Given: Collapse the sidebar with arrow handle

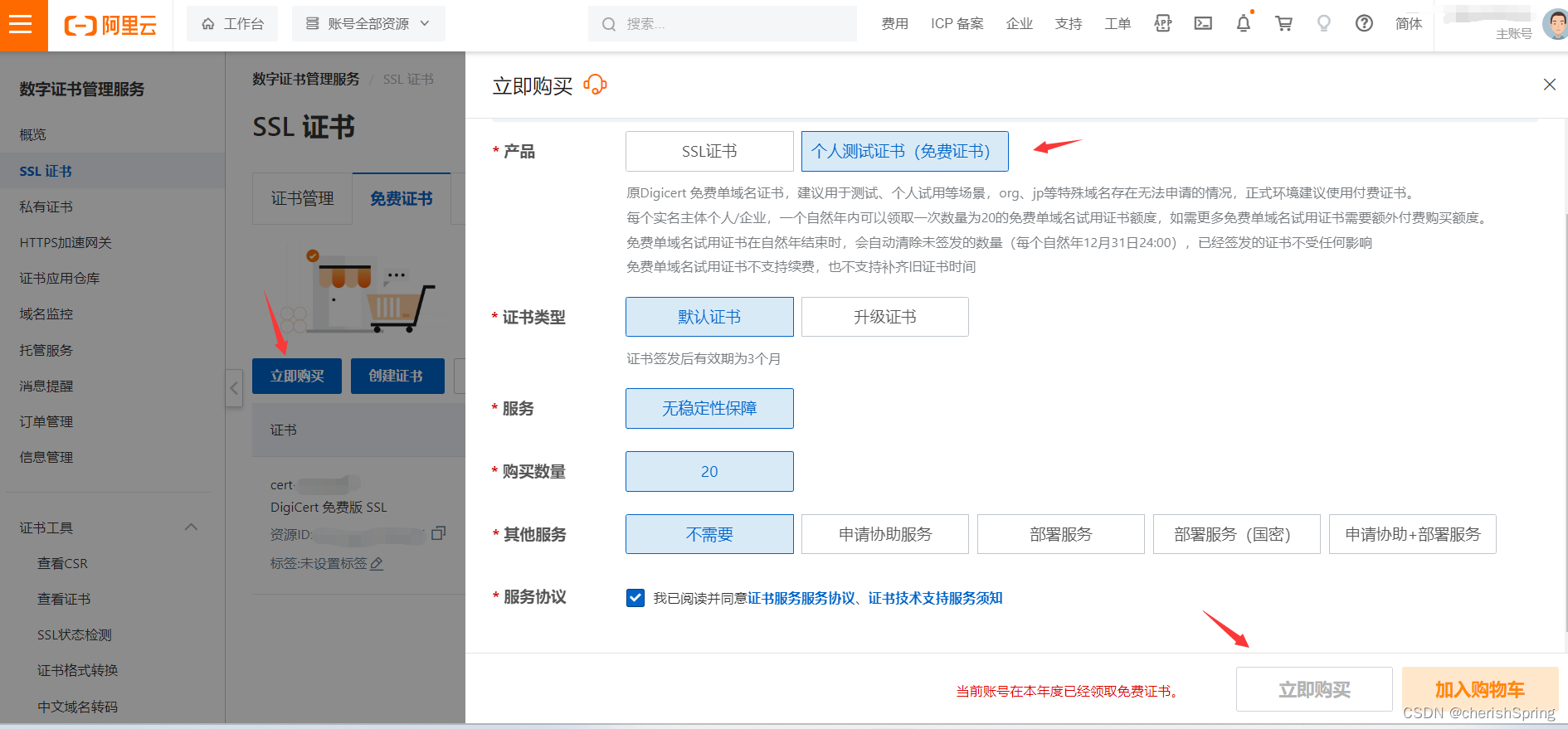Looking at the screenshot, I should 234,388.
